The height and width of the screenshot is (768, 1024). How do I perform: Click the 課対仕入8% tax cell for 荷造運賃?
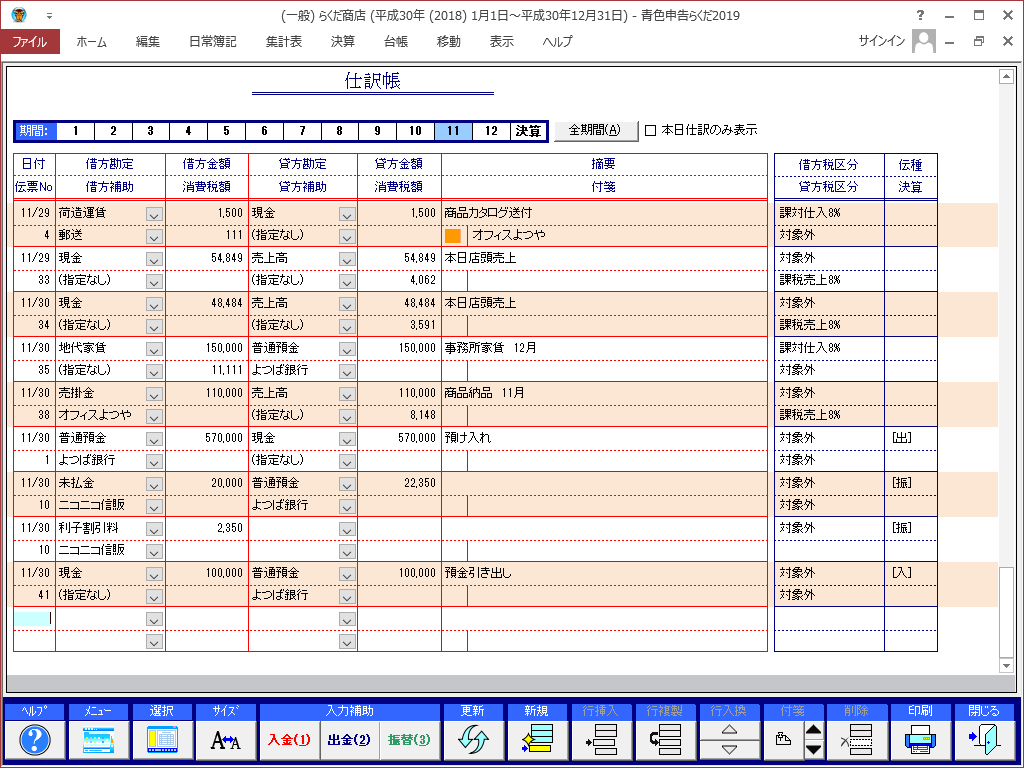(x=829, y=214)
